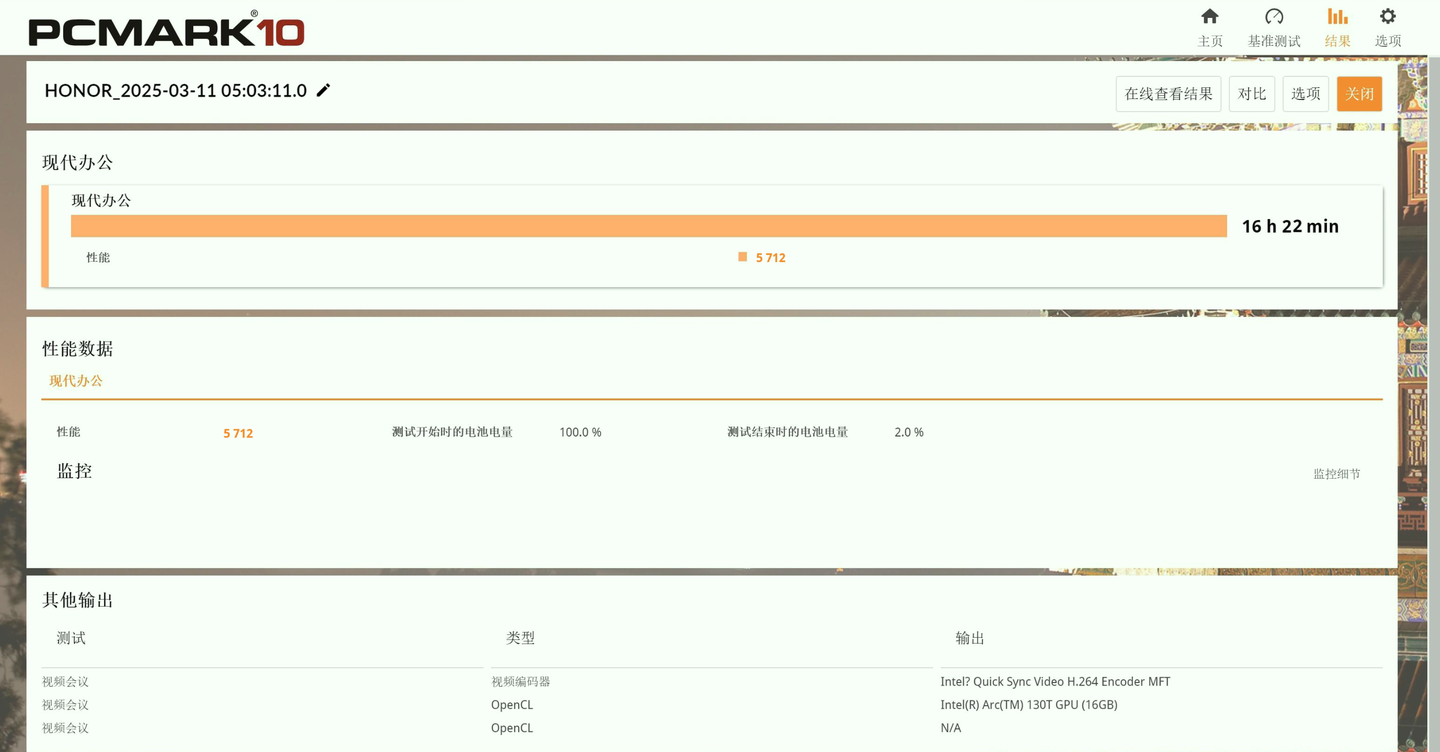Select the 结果 bar chart icon
The image size is (1440, 752).
[x=1337, y=16]
